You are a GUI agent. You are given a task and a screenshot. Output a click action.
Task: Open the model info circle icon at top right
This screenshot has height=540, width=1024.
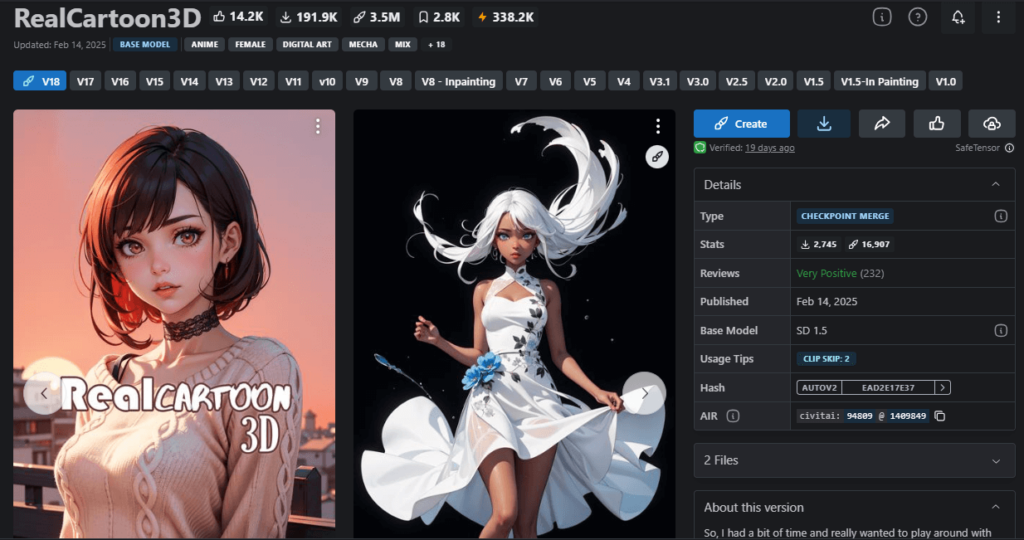(x=882, y=17)
